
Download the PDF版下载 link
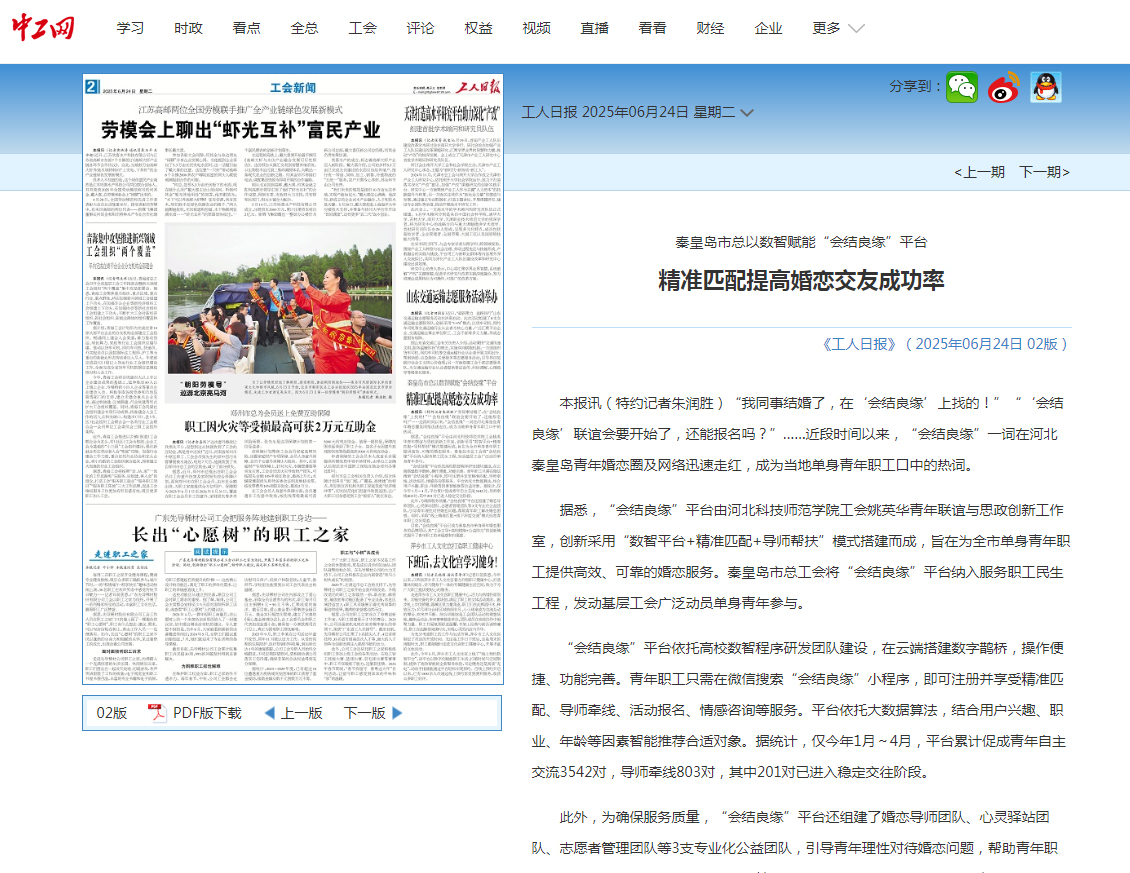(x=207, y=713)
